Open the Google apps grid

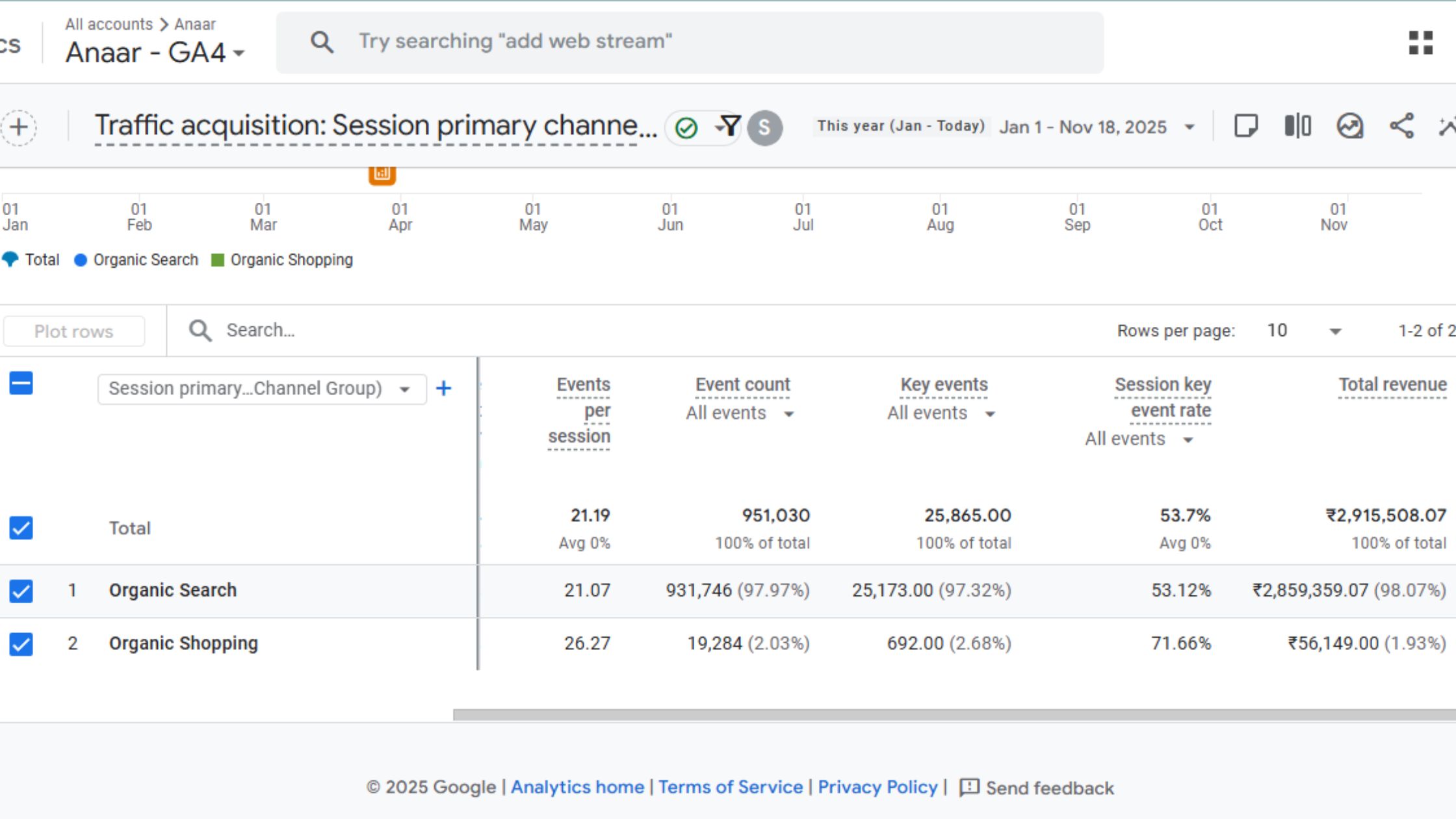pos(1422,41)
